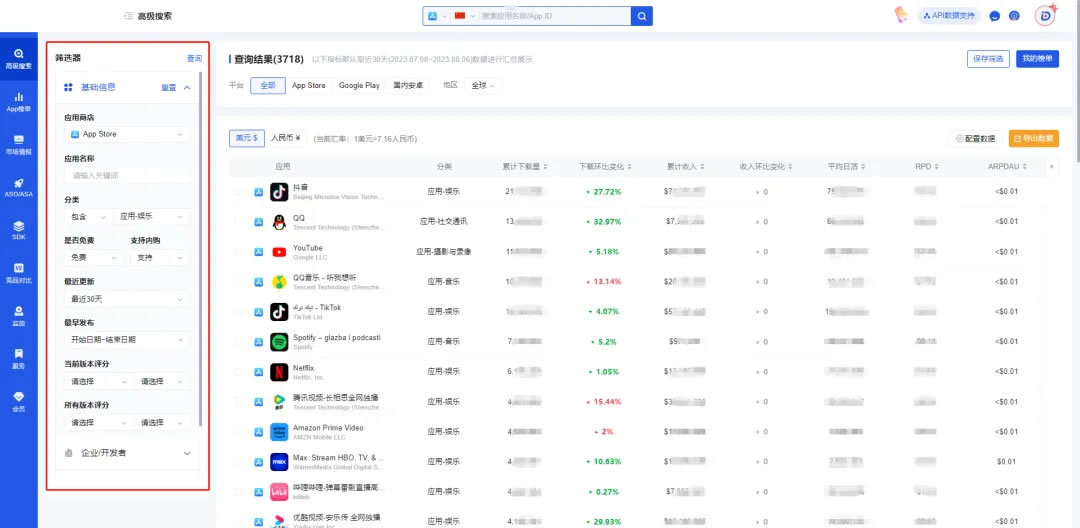Screen dimensions: 1080x528
Task: Open the user avatar in top right
Action: point(1046,16)
